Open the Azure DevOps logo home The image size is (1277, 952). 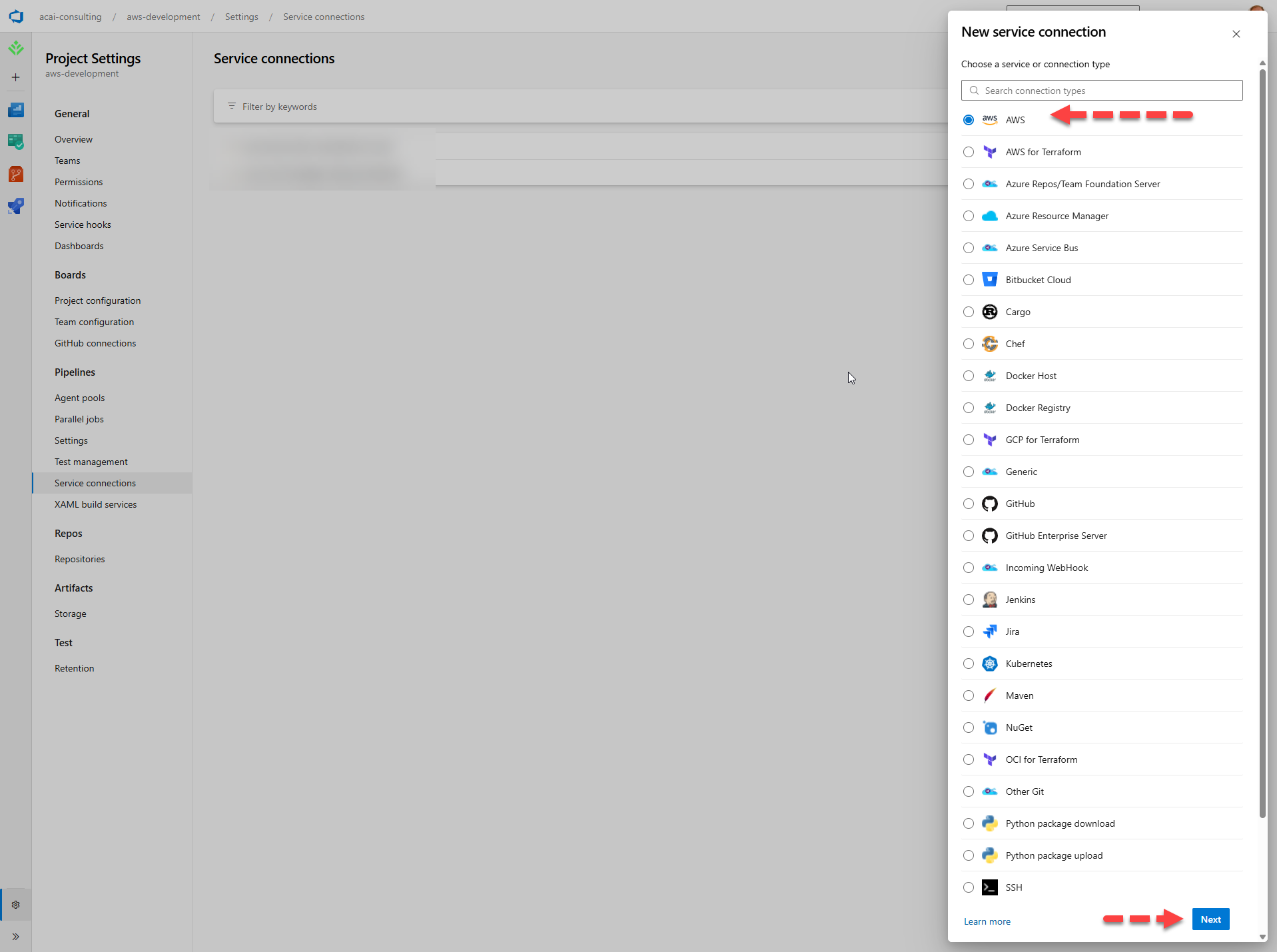(x=16, y=17)
